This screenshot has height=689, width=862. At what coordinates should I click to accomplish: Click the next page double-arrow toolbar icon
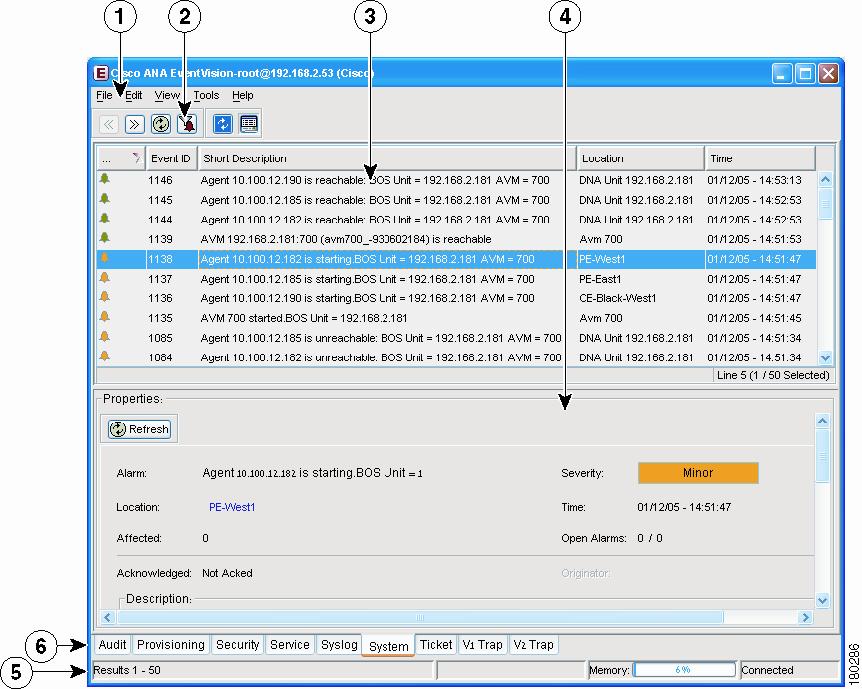pos(135,124)
